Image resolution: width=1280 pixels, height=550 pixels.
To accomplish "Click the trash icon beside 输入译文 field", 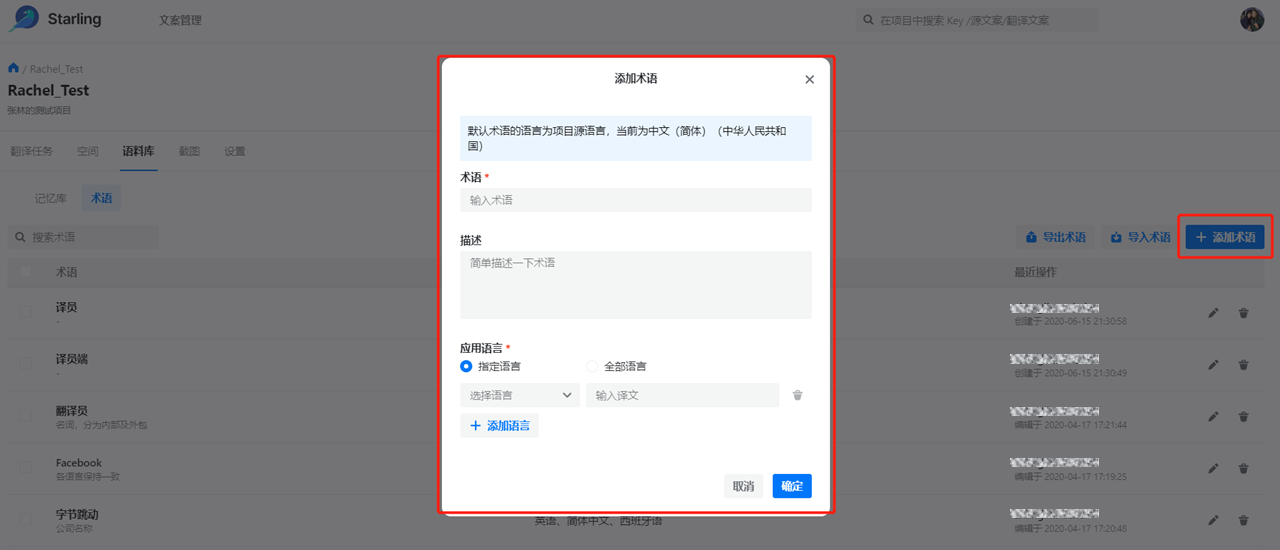I will click(x=797, y=395).
